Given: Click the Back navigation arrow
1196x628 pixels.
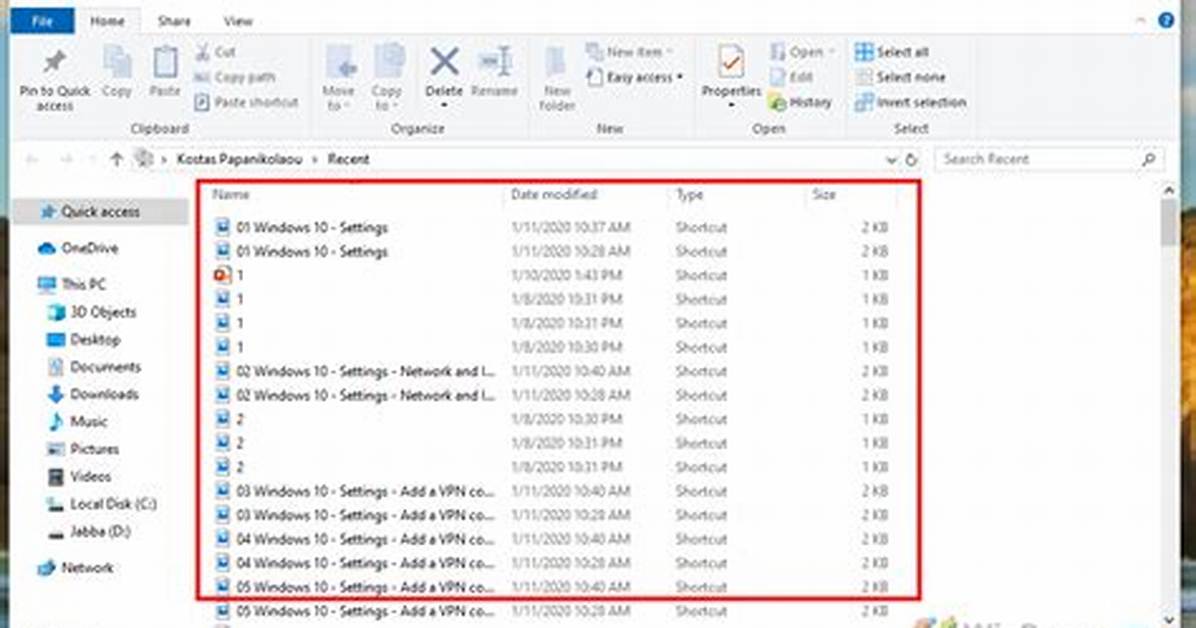Looking at the screenshot, I should [x=32, y=159].
